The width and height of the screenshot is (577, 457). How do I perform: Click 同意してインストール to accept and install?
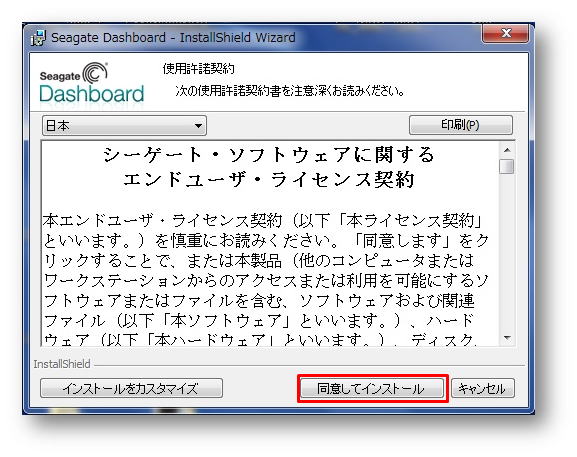(372, 388)
